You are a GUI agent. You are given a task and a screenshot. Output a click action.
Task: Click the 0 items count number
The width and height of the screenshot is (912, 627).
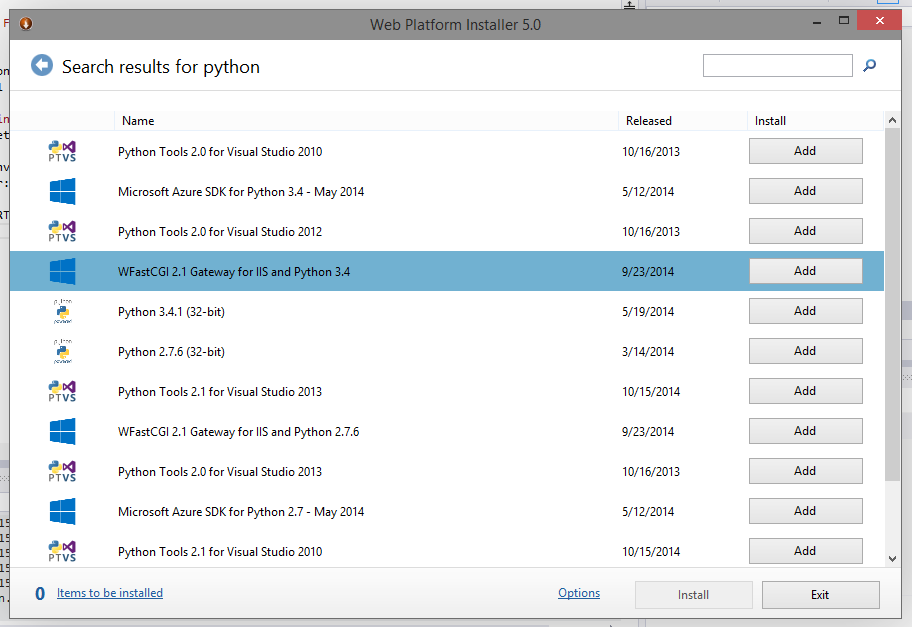(40, 593)
